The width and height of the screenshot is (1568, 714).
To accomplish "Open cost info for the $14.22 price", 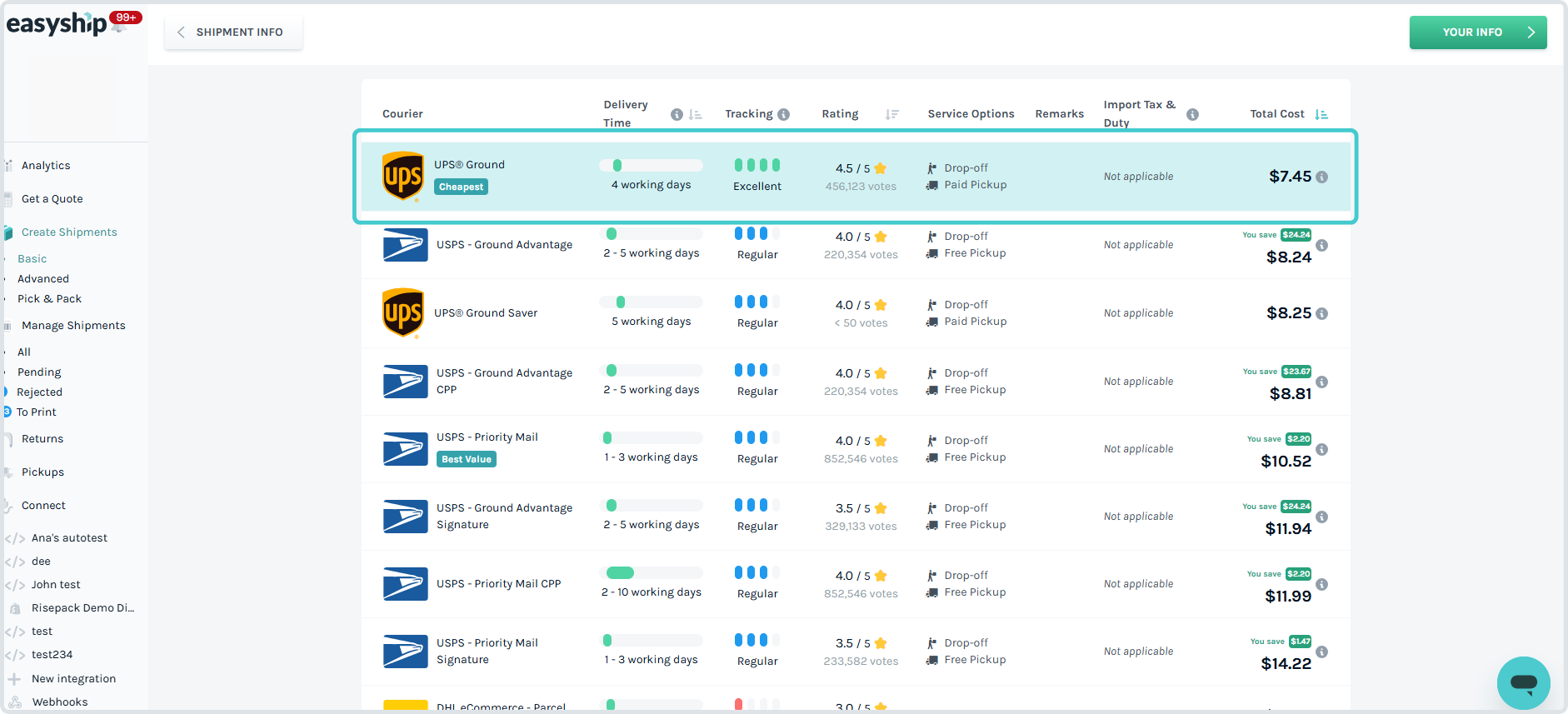I will click(x=1321, y=652).
